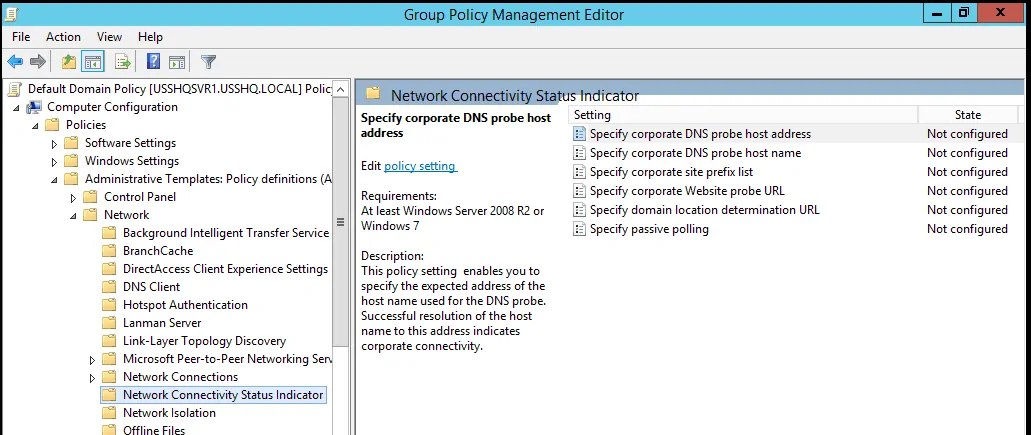Expand the Control Panel tree node
The width and height of the screenshot is (1031, 435).
pos(74,197)
